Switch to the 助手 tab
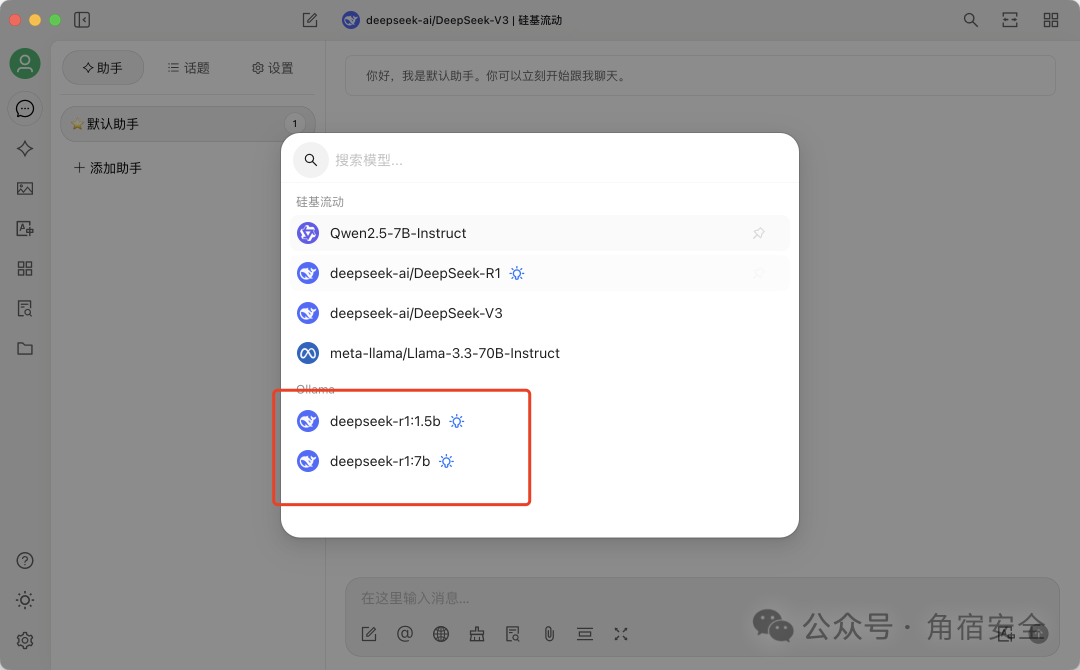Screen dimensions: 1080x670 (x=103, y=67)
